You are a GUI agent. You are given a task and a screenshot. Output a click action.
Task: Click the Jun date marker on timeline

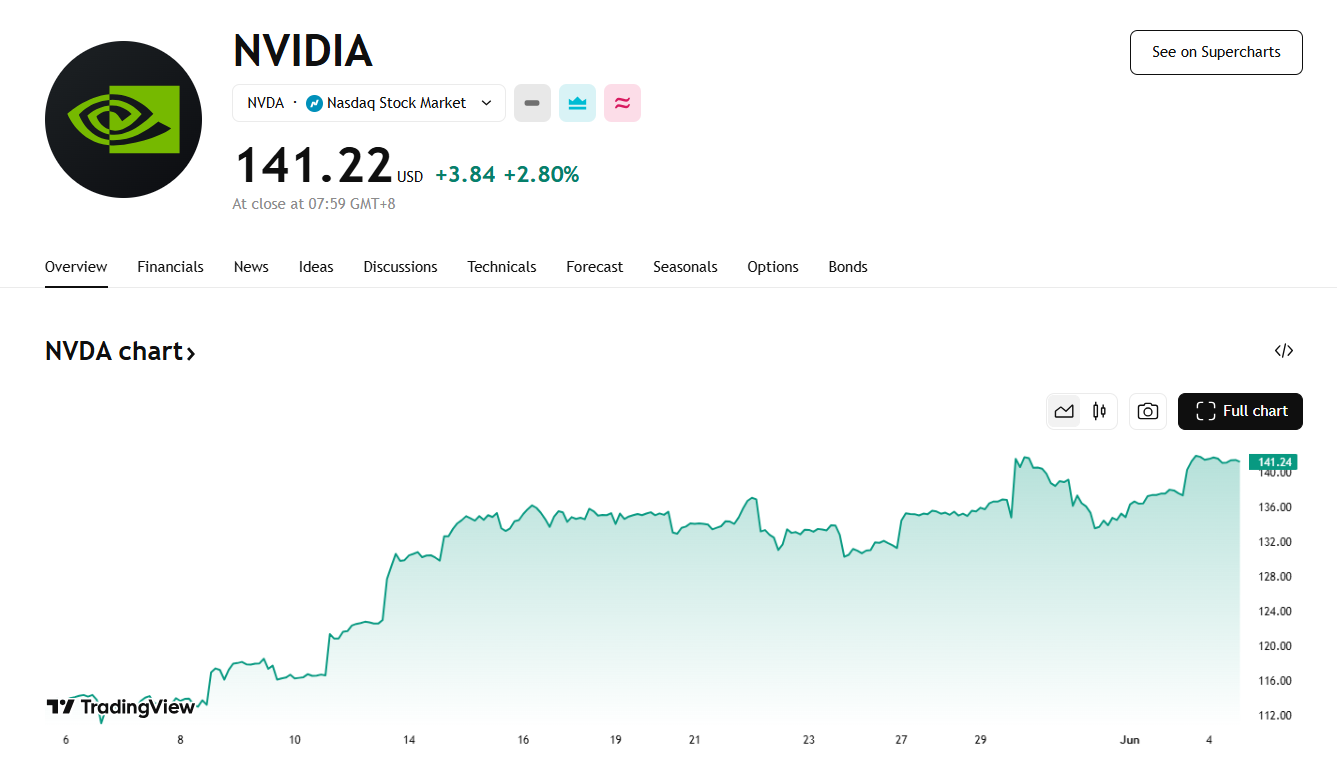click(1129, 740)
